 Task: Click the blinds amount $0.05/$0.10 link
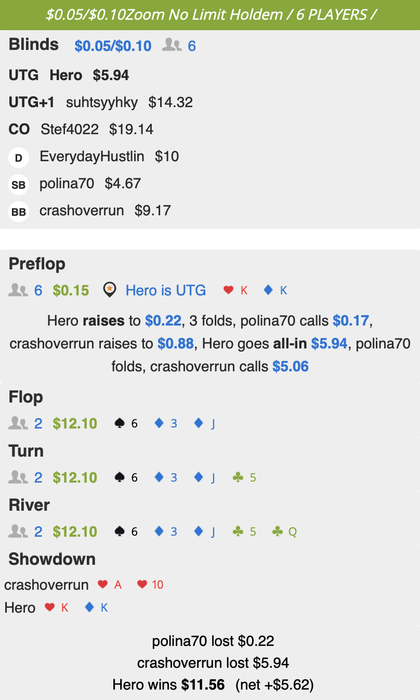click(113, 46)
